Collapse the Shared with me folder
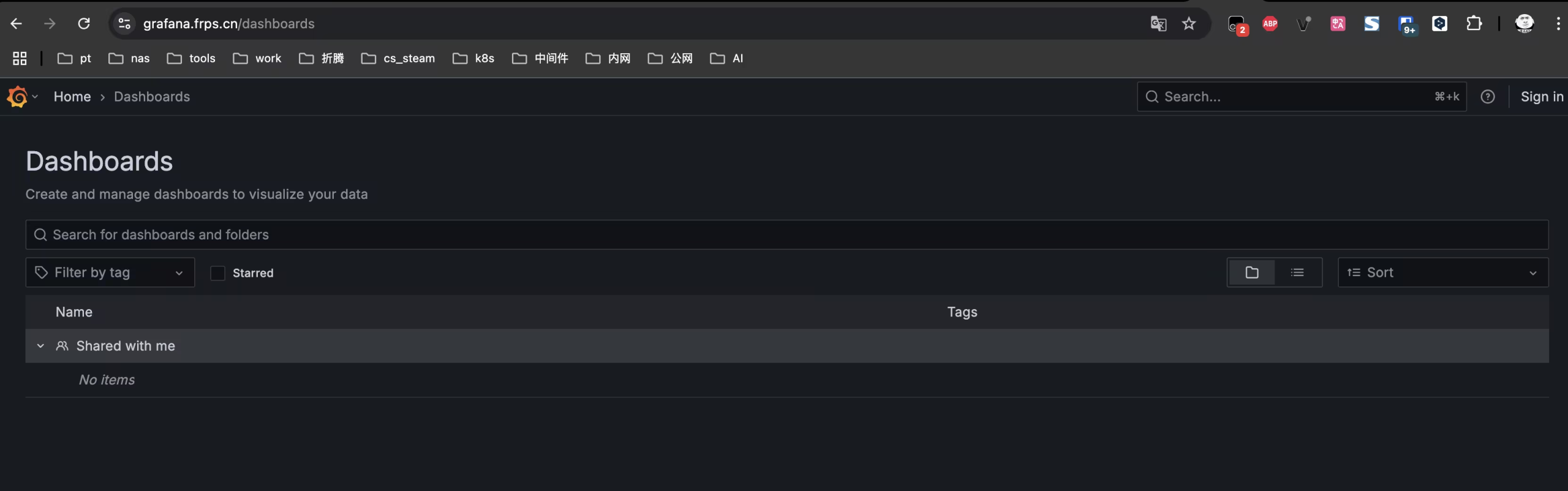1568x491 pixels. [40, 346]
